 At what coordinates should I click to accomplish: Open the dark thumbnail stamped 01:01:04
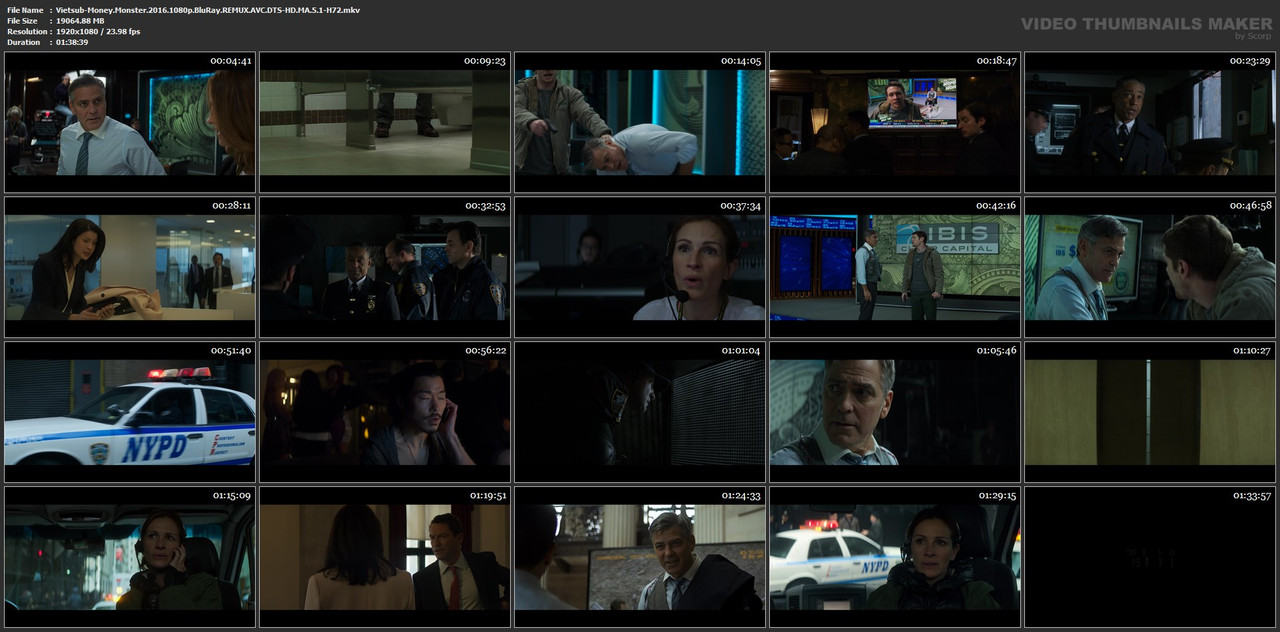(x=640, y=412)
